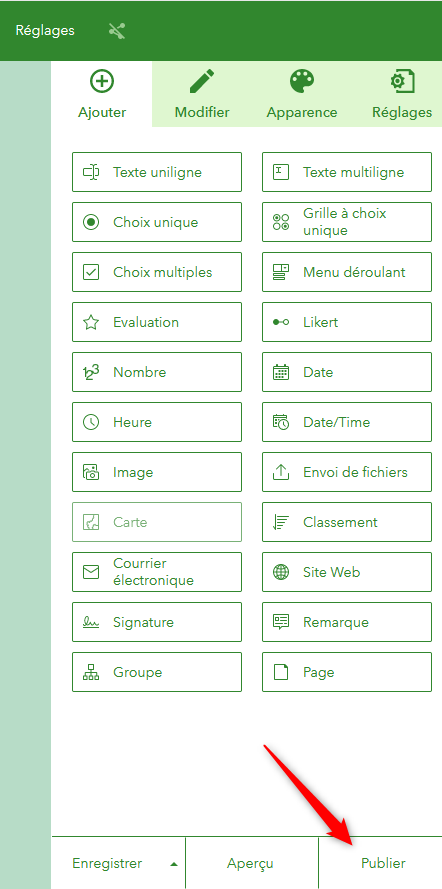Click the Site Web globe icon

tap(281, 572)
